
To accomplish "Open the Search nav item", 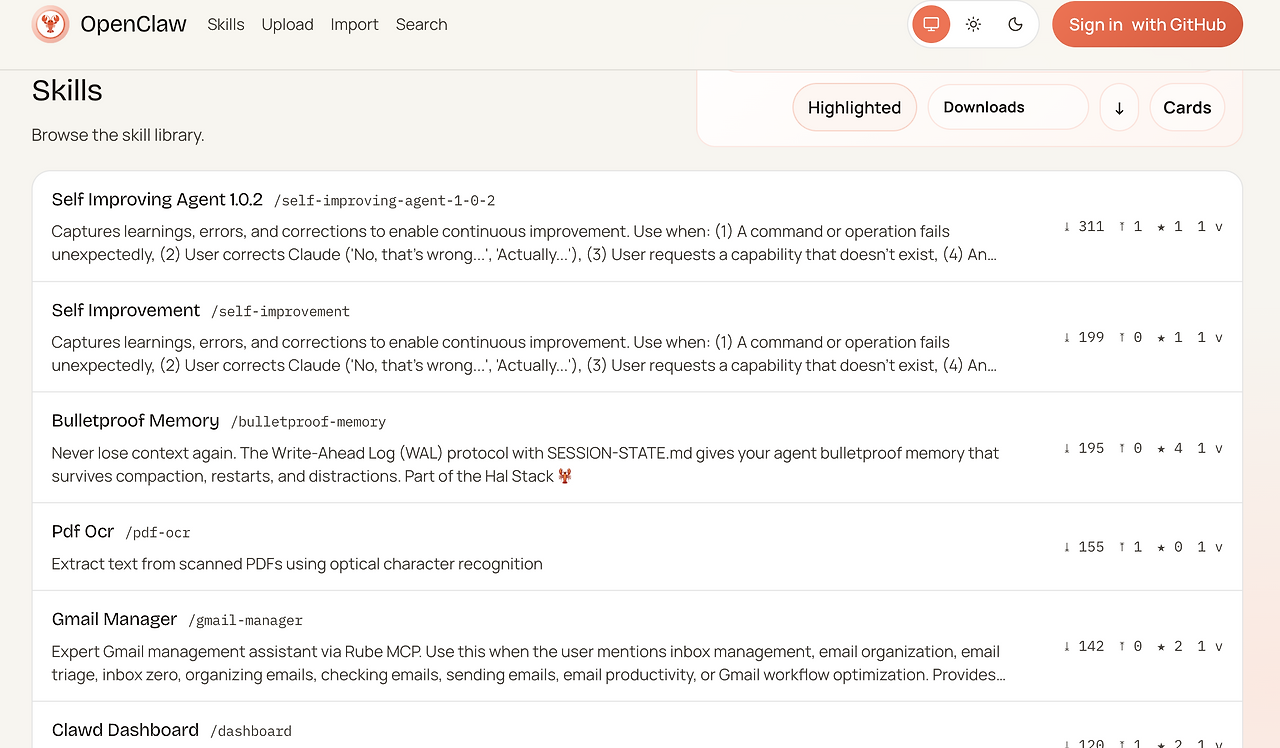I will 421,24.
